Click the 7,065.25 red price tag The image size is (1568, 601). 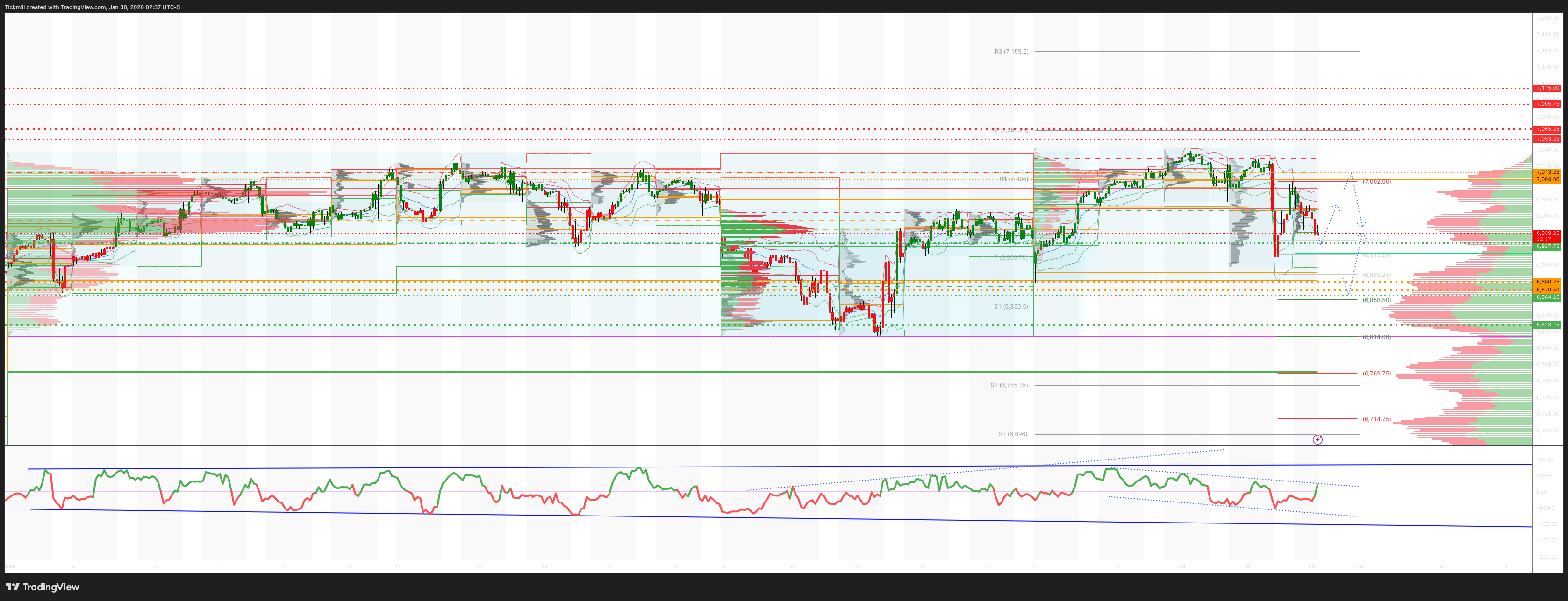coord(1547,129)
